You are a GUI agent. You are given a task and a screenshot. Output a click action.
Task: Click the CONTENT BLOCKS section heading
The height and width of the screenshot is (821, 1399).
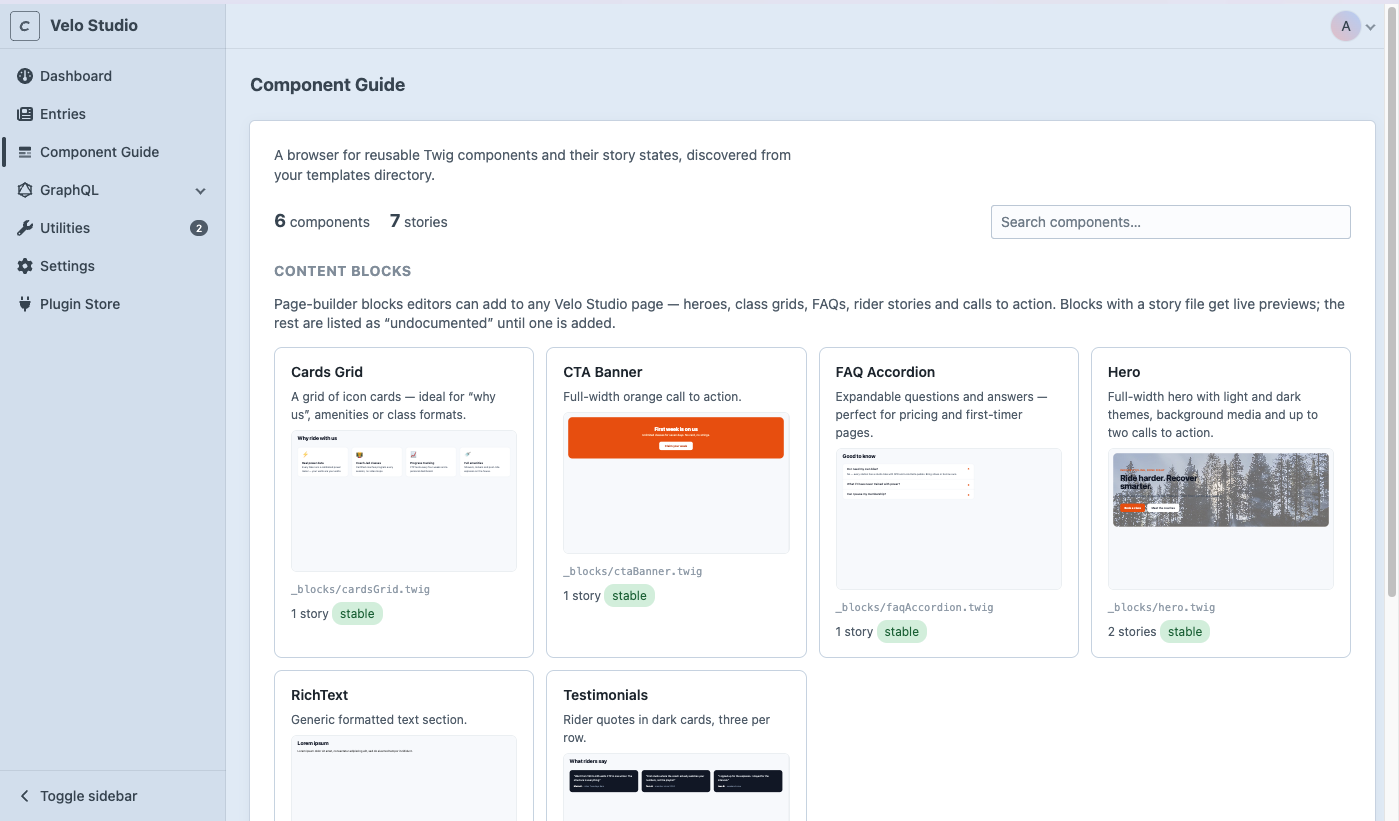pos(343,271)
